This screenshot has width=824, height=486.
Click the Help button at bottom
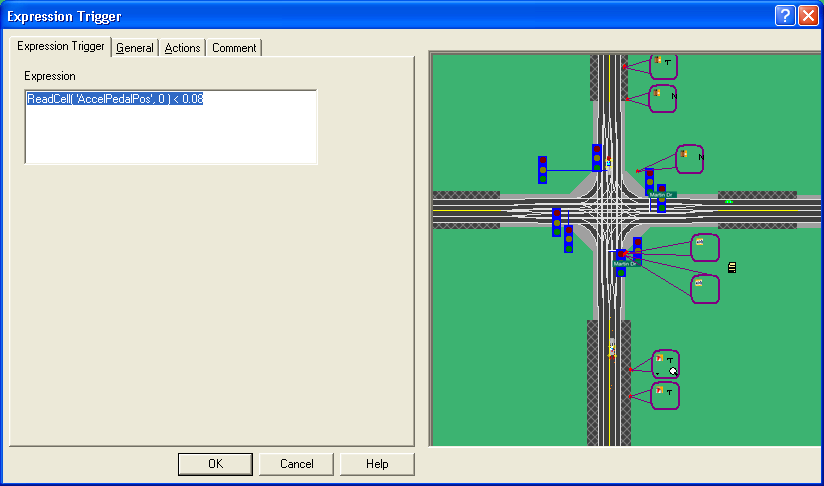(x=376, y=464)
